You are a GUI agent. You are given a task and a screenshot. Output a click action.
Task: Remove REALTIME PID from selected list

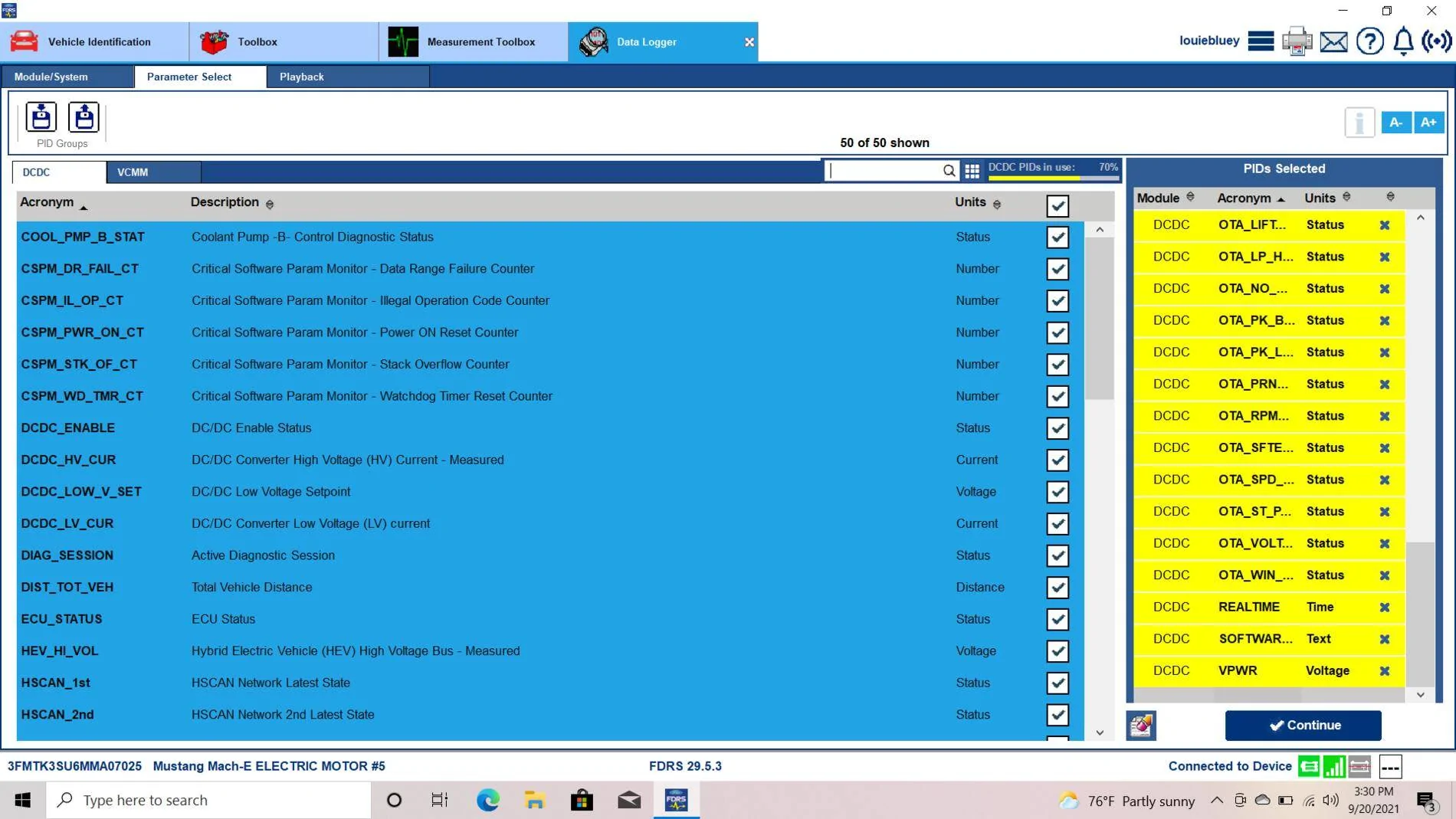click(1385, 608)
